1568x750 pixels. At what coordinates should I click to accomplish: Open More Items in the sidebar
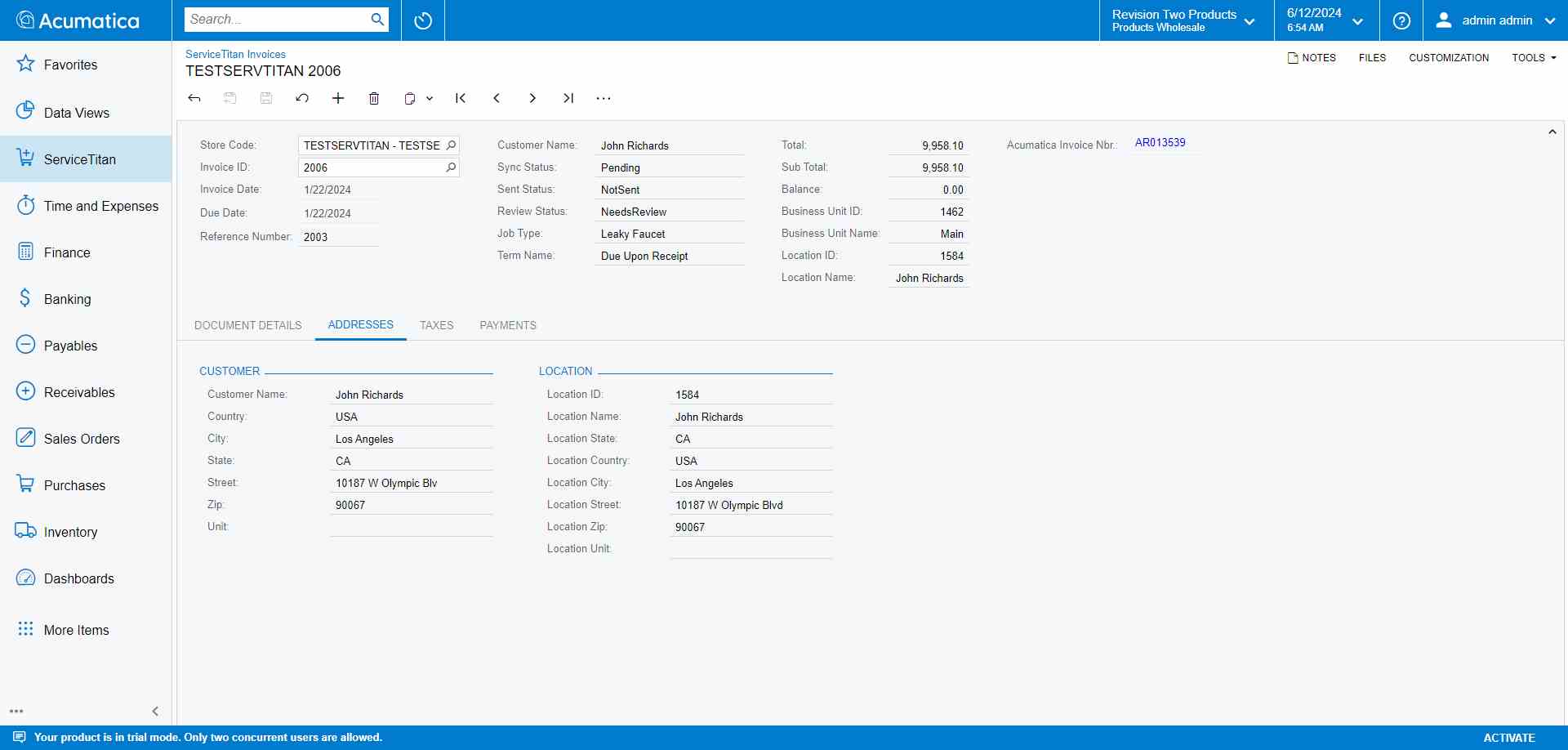86,630
